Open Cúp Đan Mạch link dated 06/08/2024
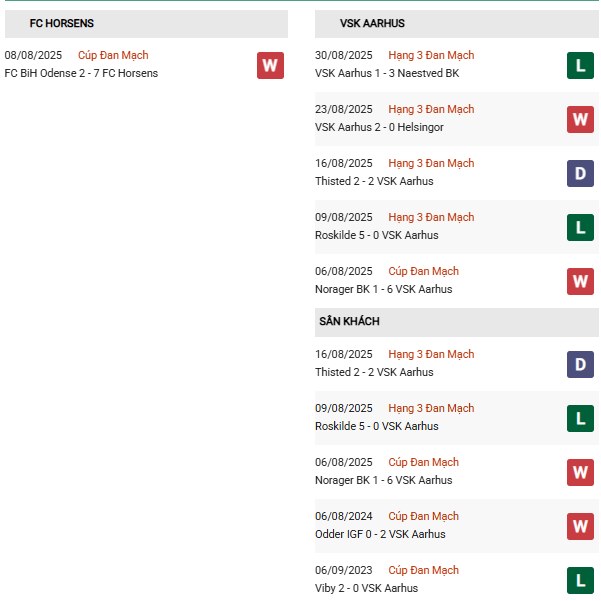 click(x=423, y=517)
